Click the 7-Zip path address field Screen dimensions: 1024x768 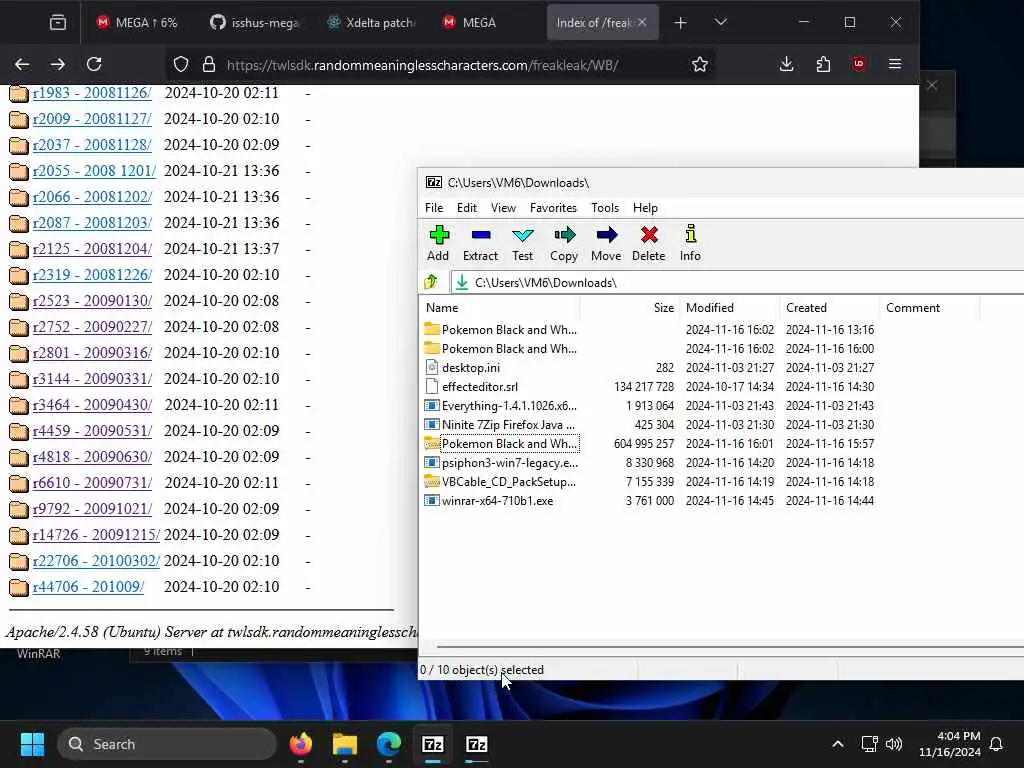click(x=738, y=282)
